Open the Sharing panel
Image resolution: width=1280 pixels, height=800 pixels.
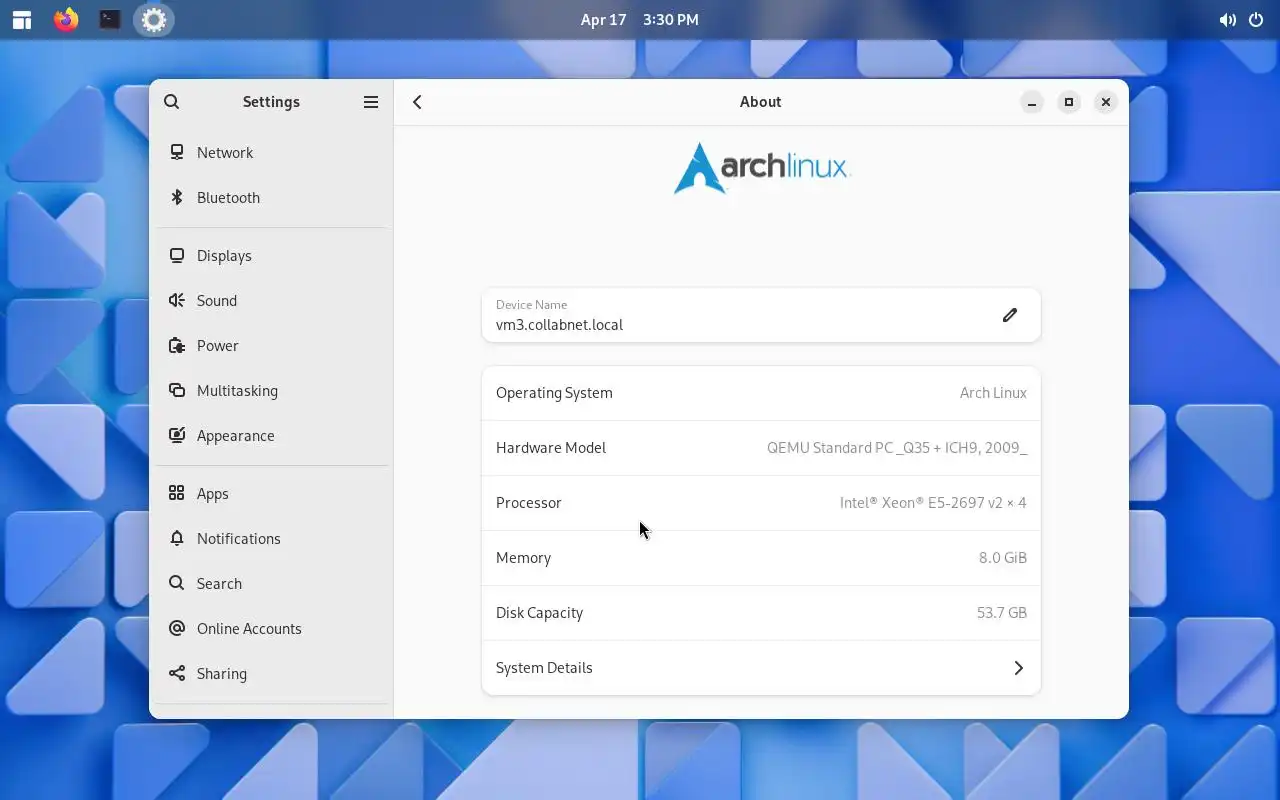[272, 673]
